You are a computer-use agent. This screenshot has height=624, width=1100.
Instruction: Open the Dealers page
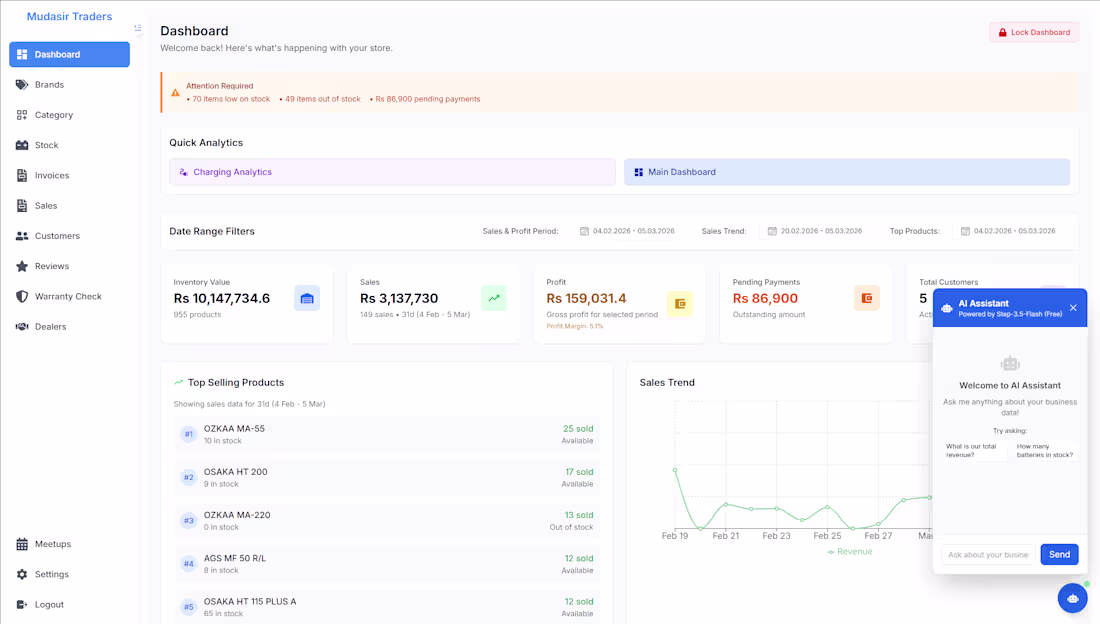click(x=23, y=326)
